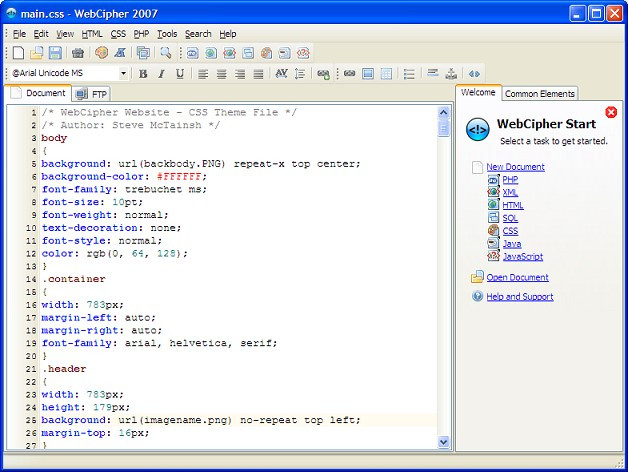Image resolution: width=628 pixels, height=472 pixels.
Task: Open the HTML menu
Action: [92, 34]
